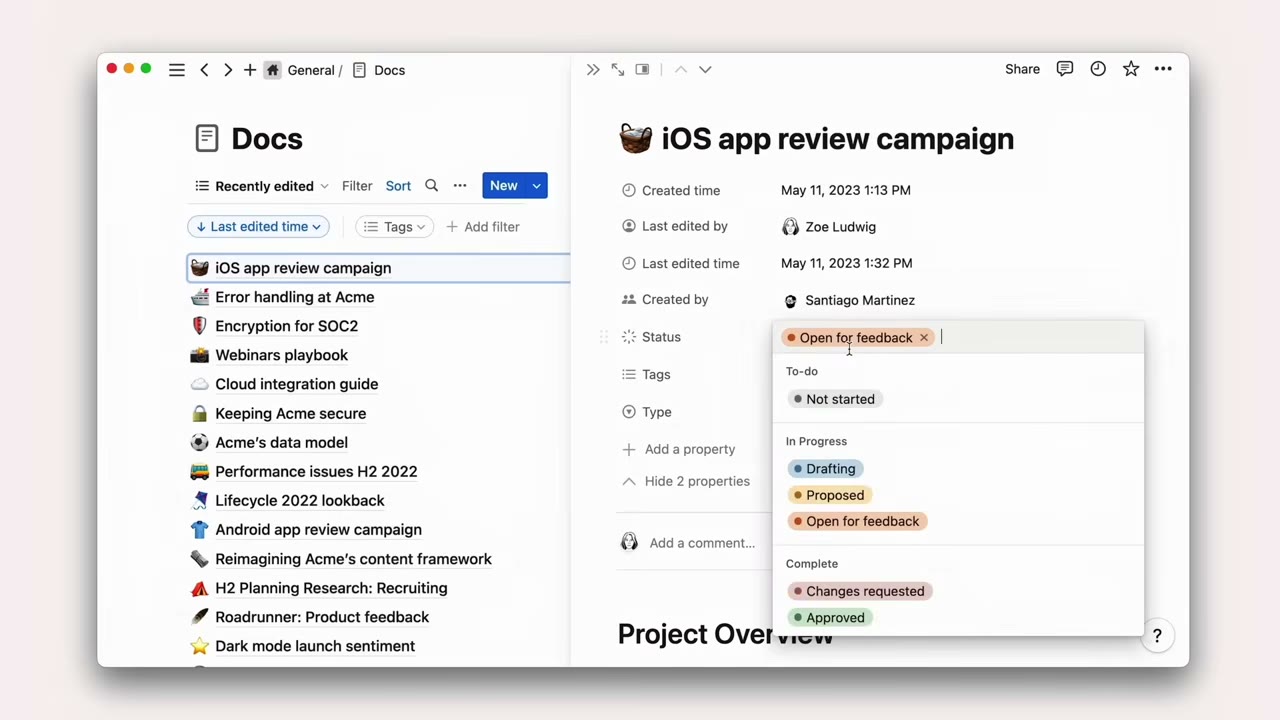Go to next page with down chevron

click(x=705, y=69)
